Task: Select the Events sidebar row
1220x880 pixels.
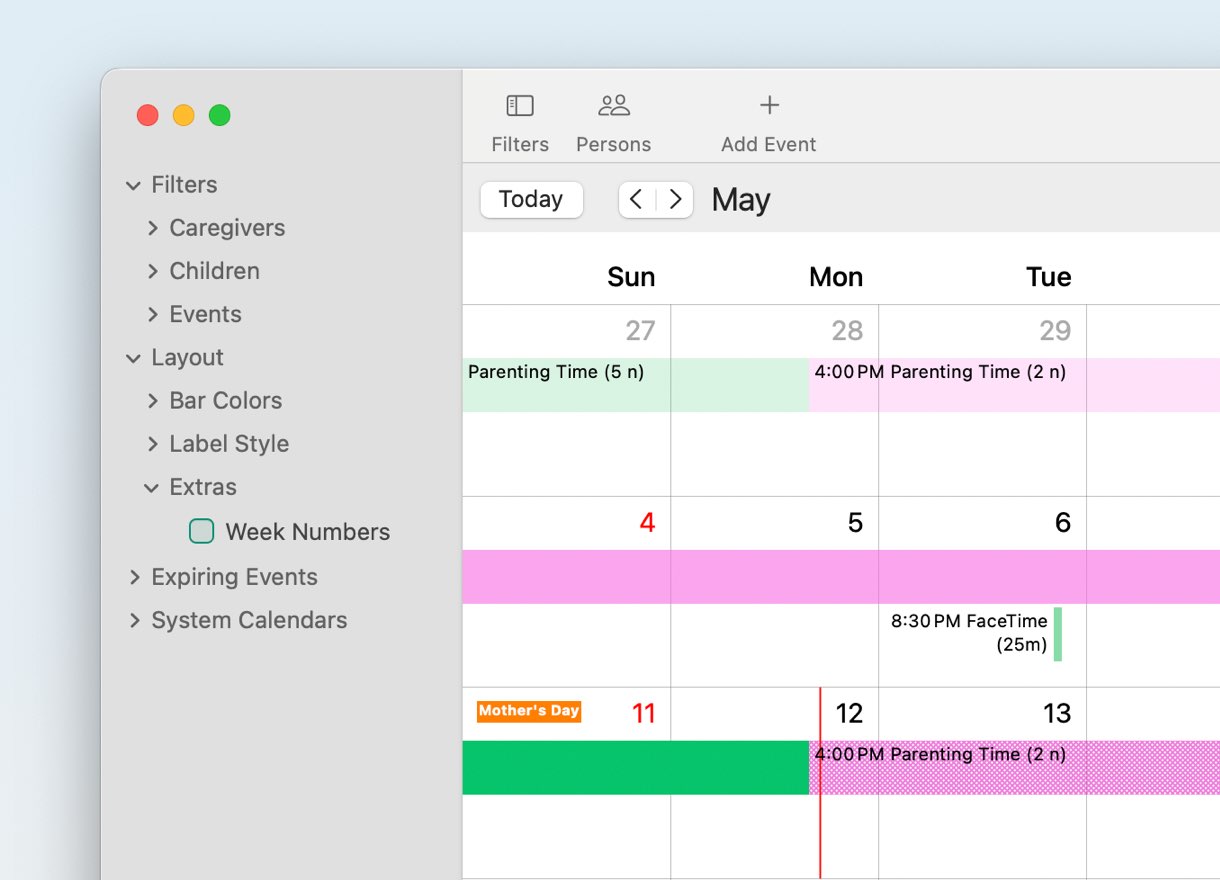Action: pos(205,314)
